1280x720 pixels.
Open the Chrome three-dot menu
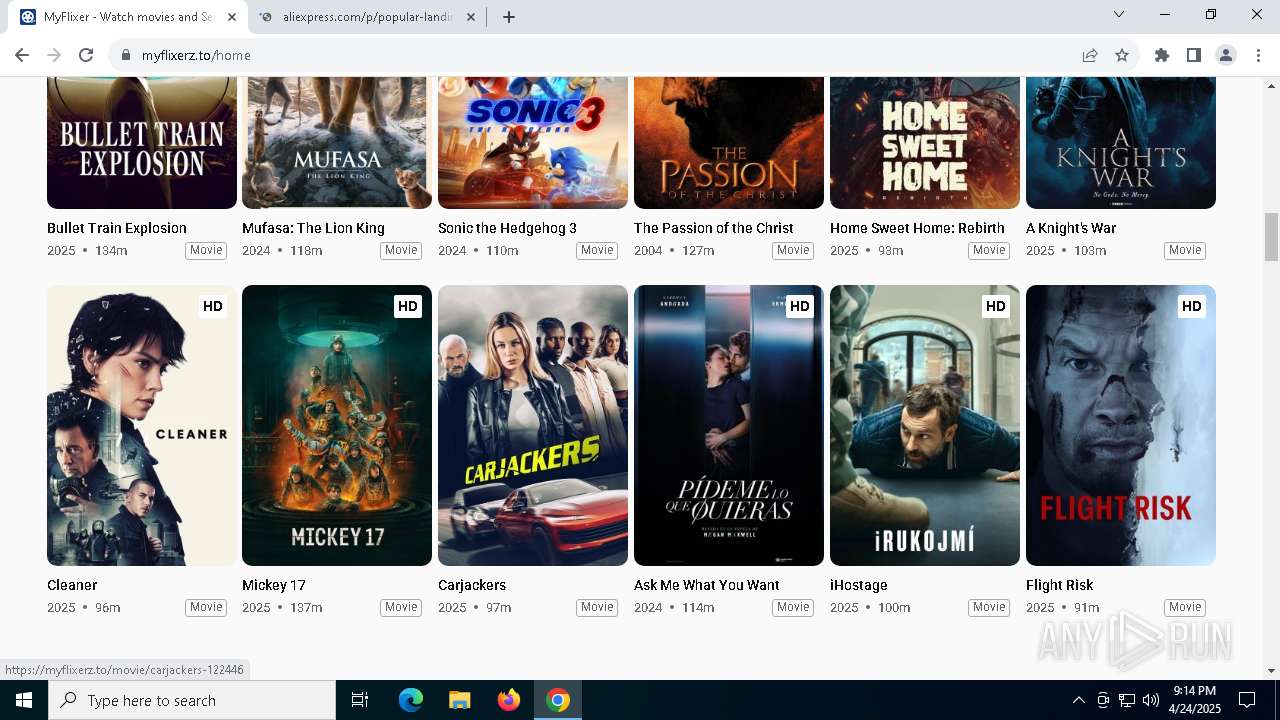tap(1257, 55)
